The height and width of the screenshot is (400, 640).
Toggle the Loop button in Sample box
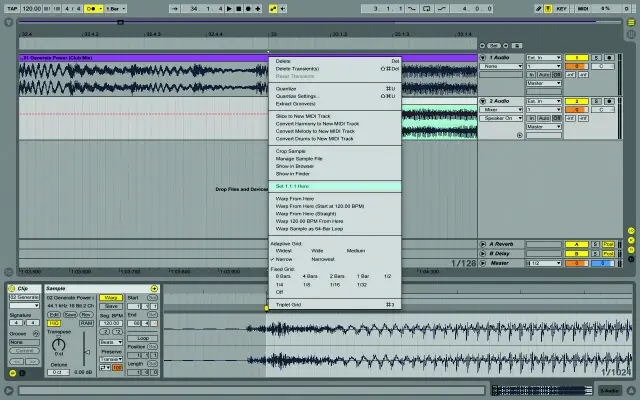[x=143, y=338]
